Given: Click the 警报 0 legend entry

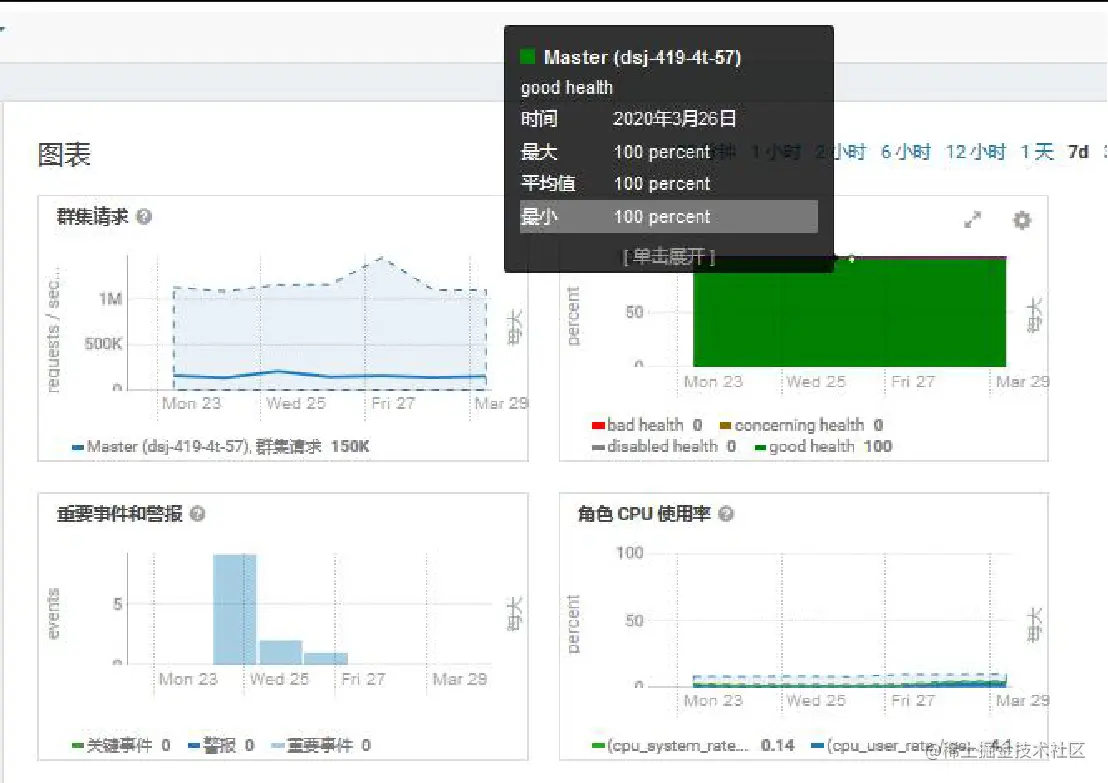Looking at the screenshot, I should (x=220, y=745).
